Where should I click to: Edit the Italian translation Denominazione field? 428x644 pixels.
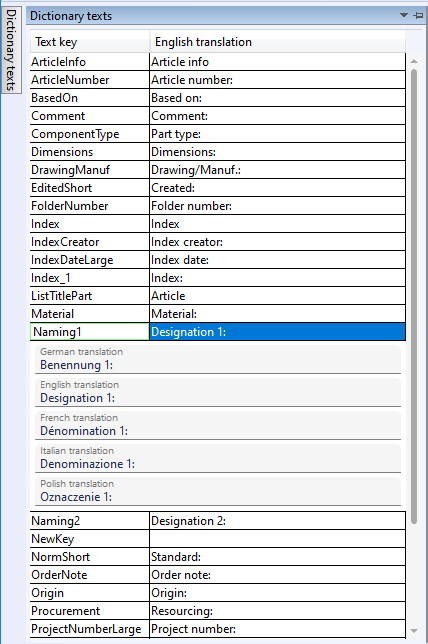pyautogui.click(x=218, y=458)
